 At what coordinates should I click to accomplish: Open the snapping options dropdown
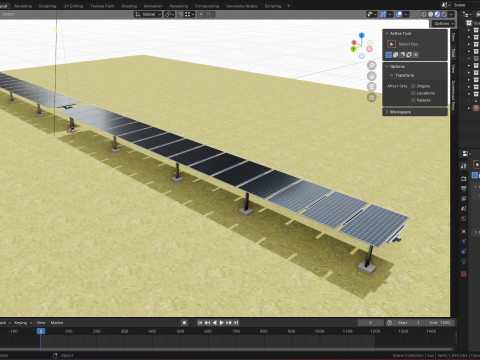click(190, 14)
